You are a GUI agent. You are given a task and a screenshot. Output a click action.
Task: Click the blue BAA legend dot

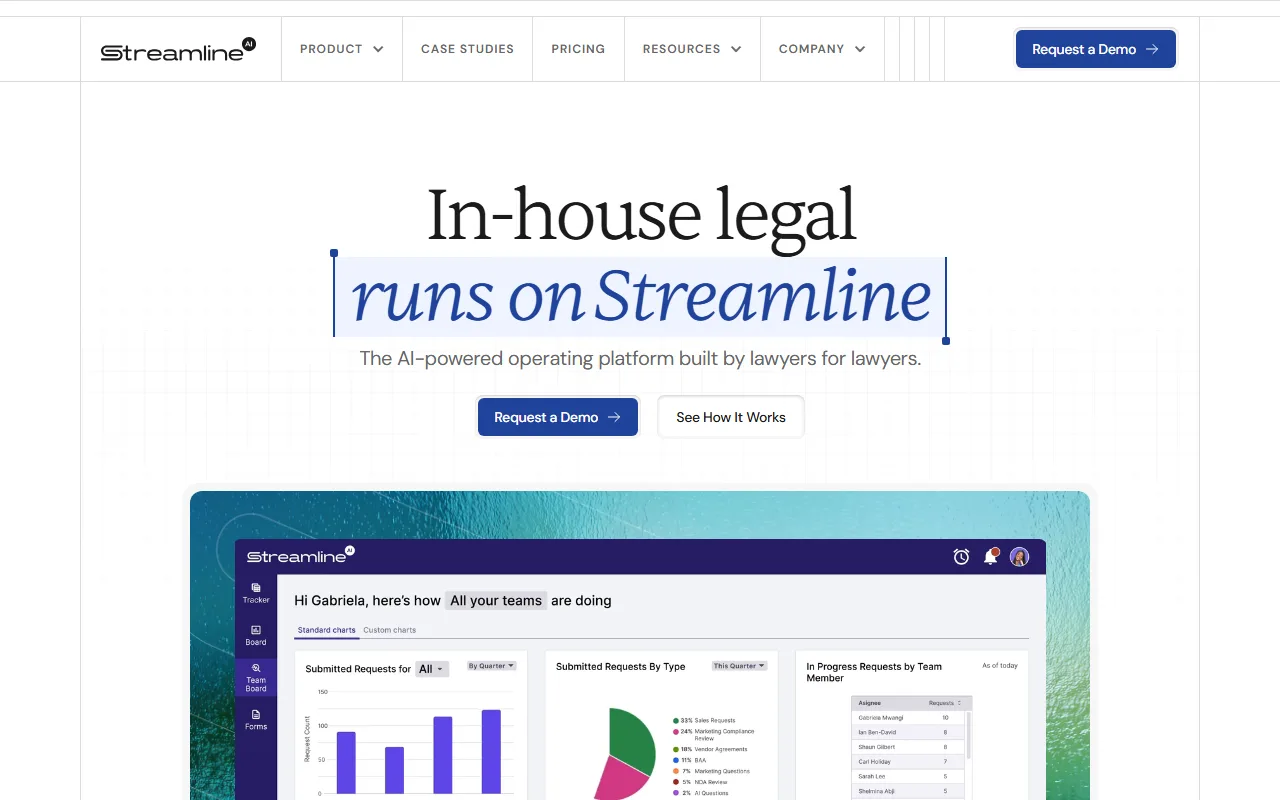(676, 760)
